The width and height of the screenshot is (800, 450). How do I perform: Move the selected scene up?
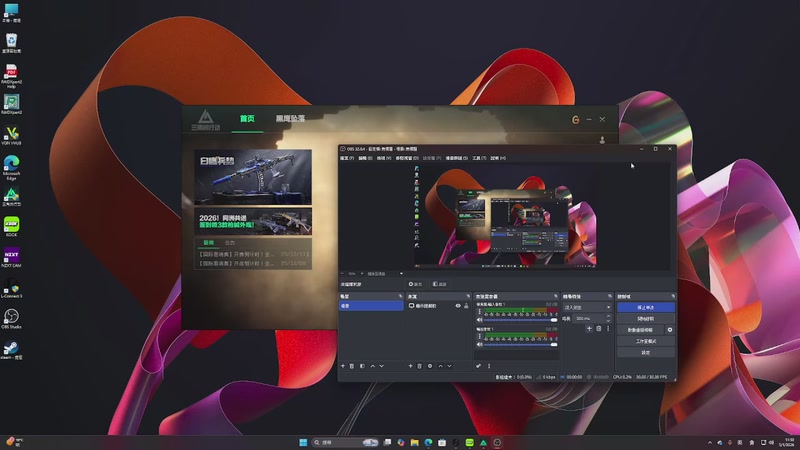tap(372, 366)
